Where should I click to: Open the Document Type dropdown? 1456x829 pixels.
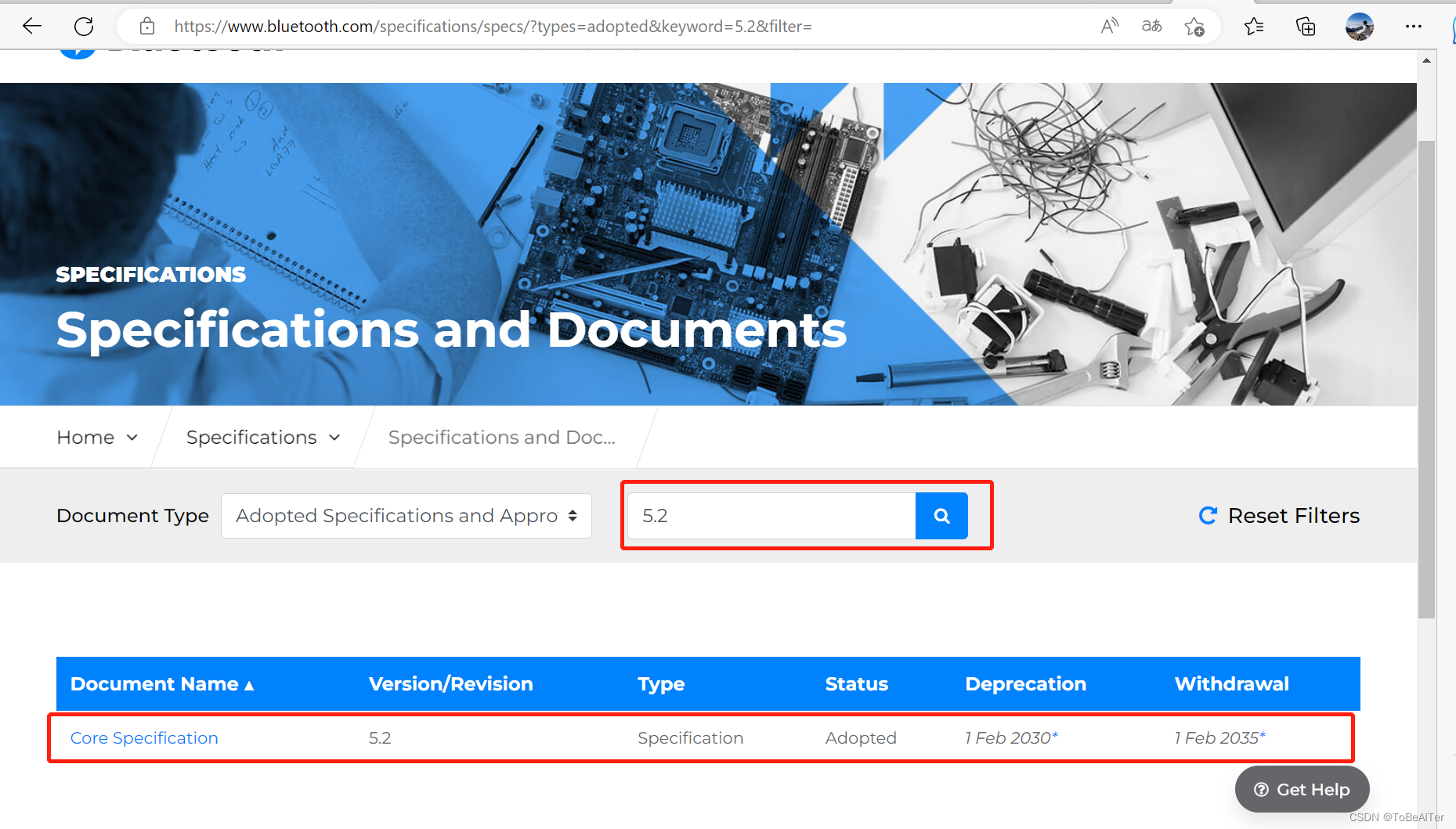[x=406, y=516]
